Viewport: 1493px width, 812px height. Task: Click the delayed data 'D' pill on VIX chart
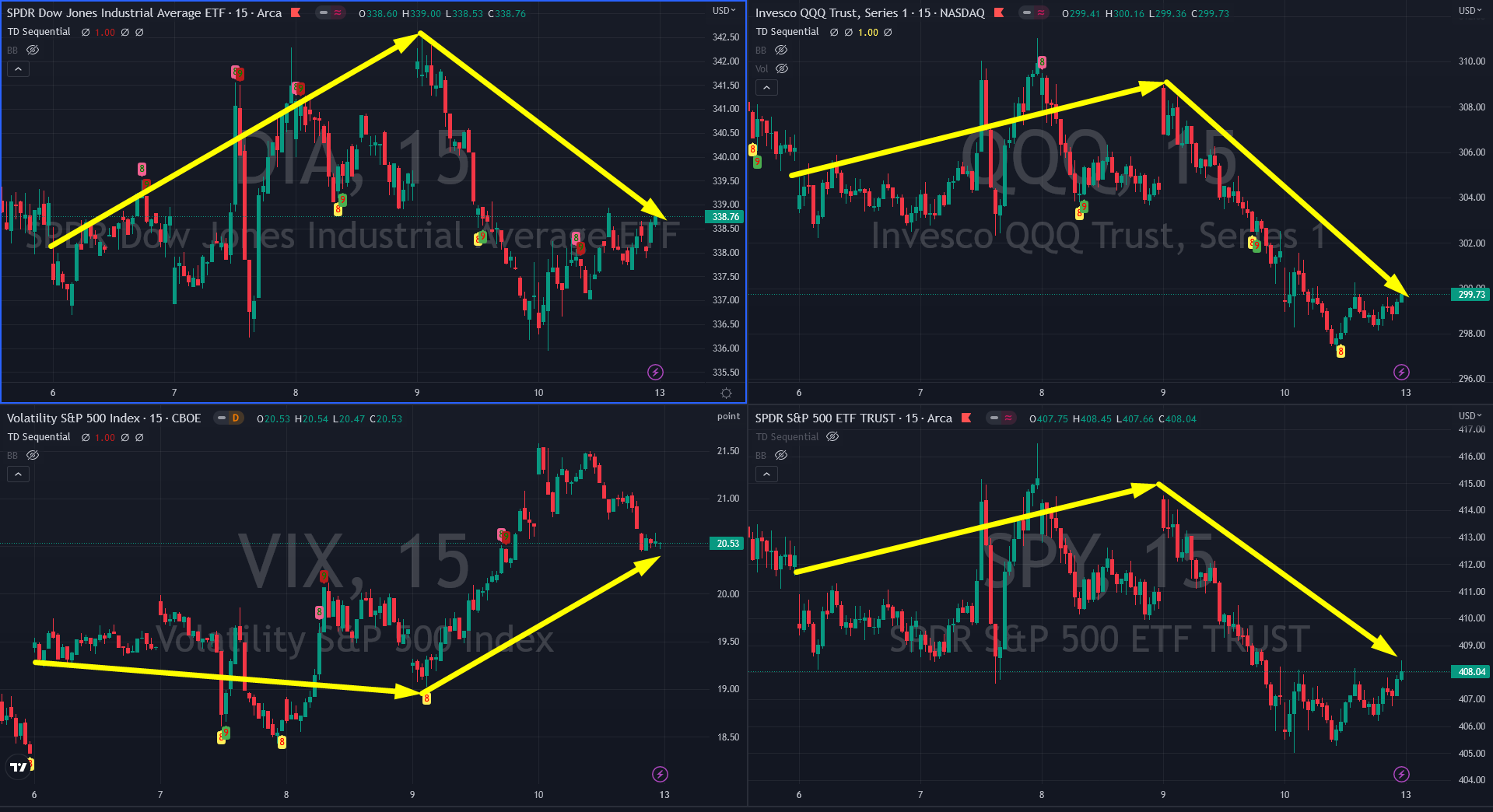[x=229, y=418]
